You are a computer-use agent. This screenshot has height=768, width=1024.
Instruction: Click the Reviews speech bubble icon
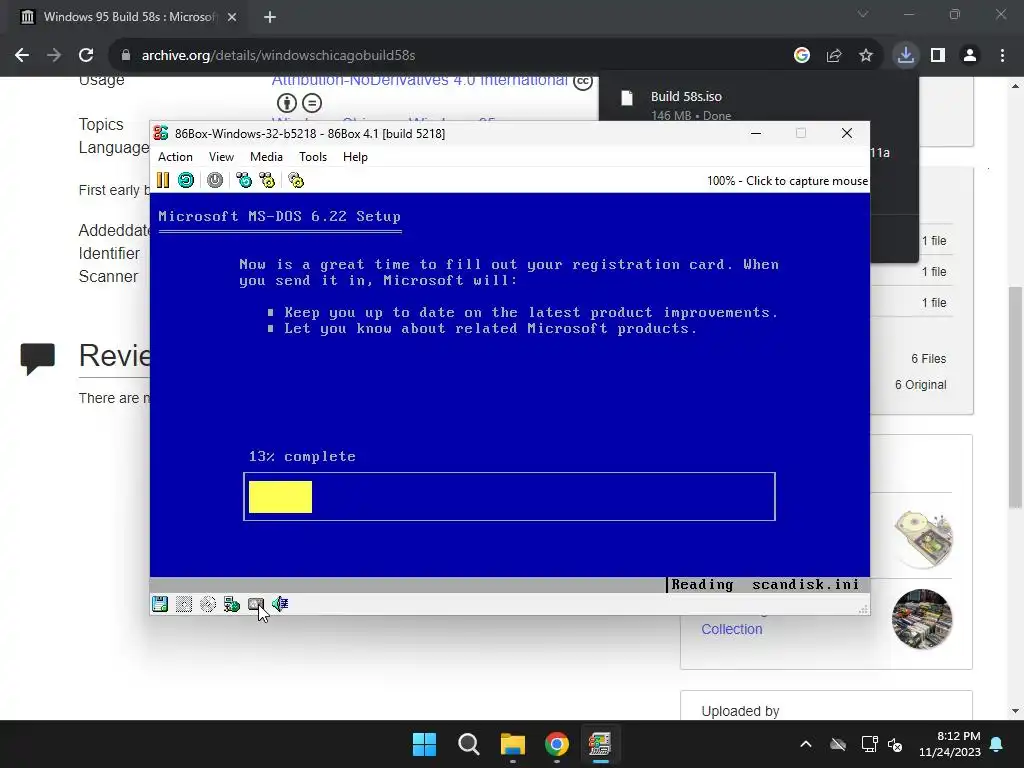click(37, 359)
